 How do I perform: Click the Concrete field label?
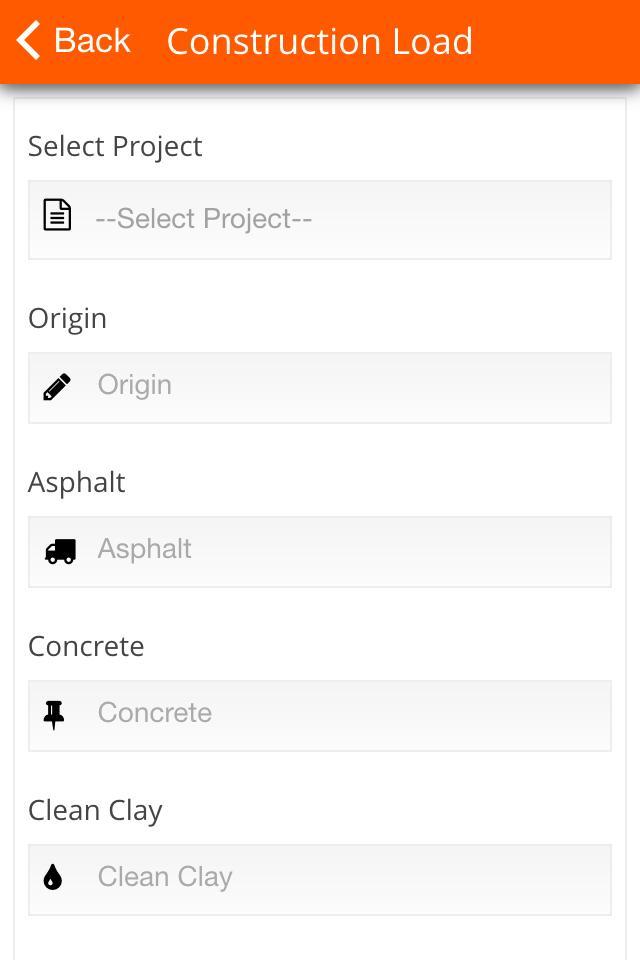86,647
